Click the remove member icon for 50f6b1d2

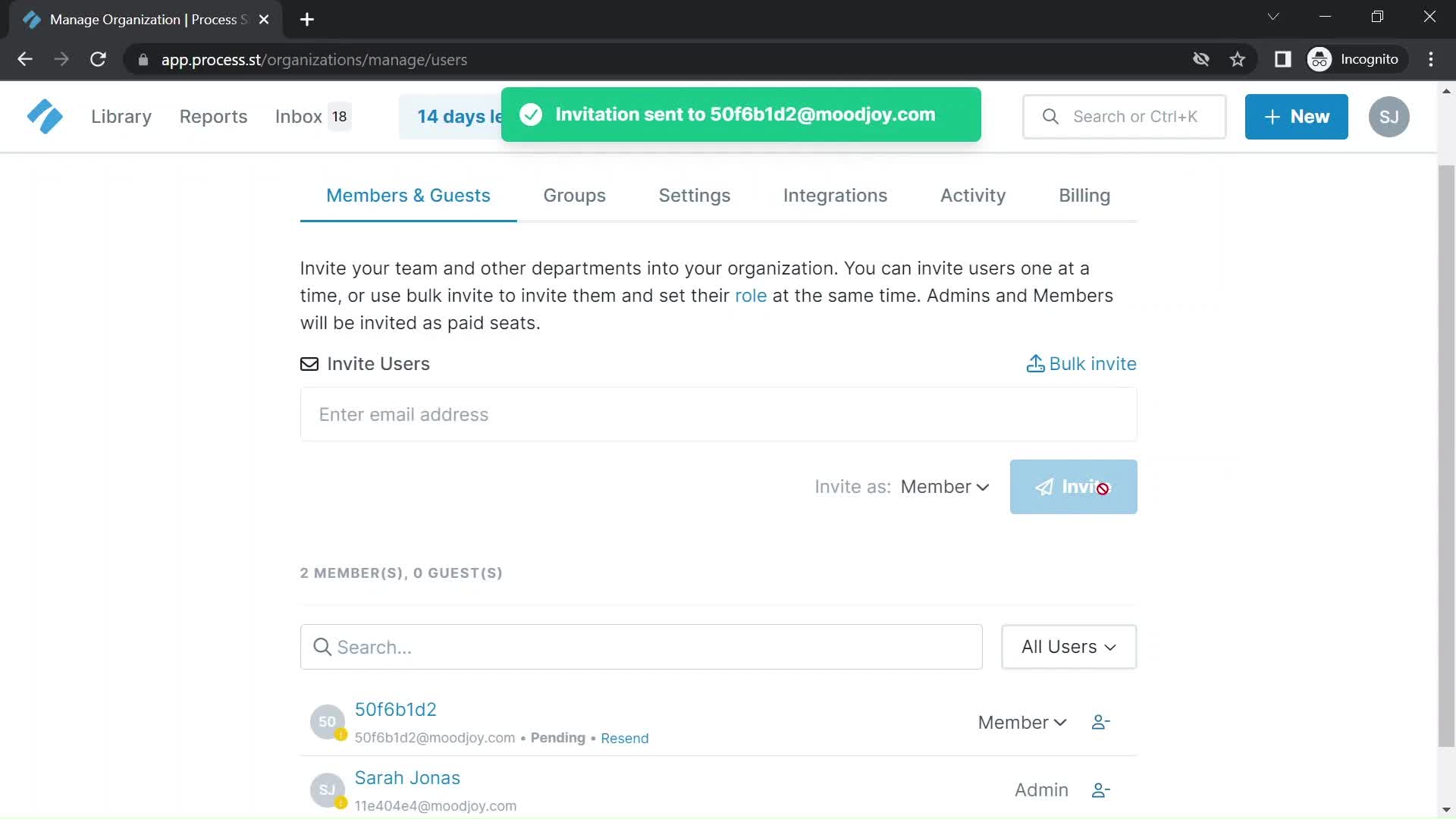point(1100,722)
